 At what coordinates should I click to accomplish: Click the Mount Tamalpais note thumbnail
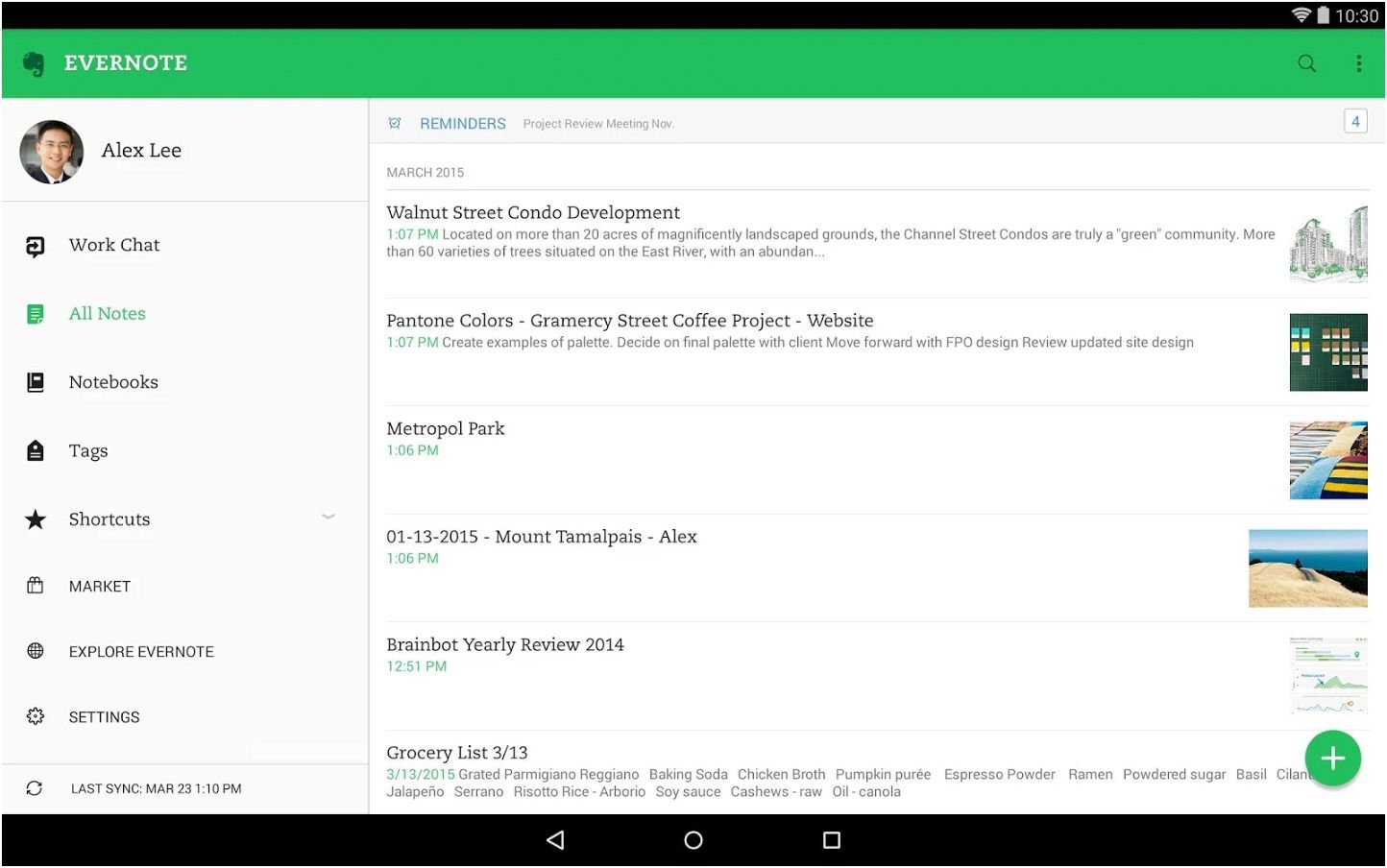[1307, 568]
